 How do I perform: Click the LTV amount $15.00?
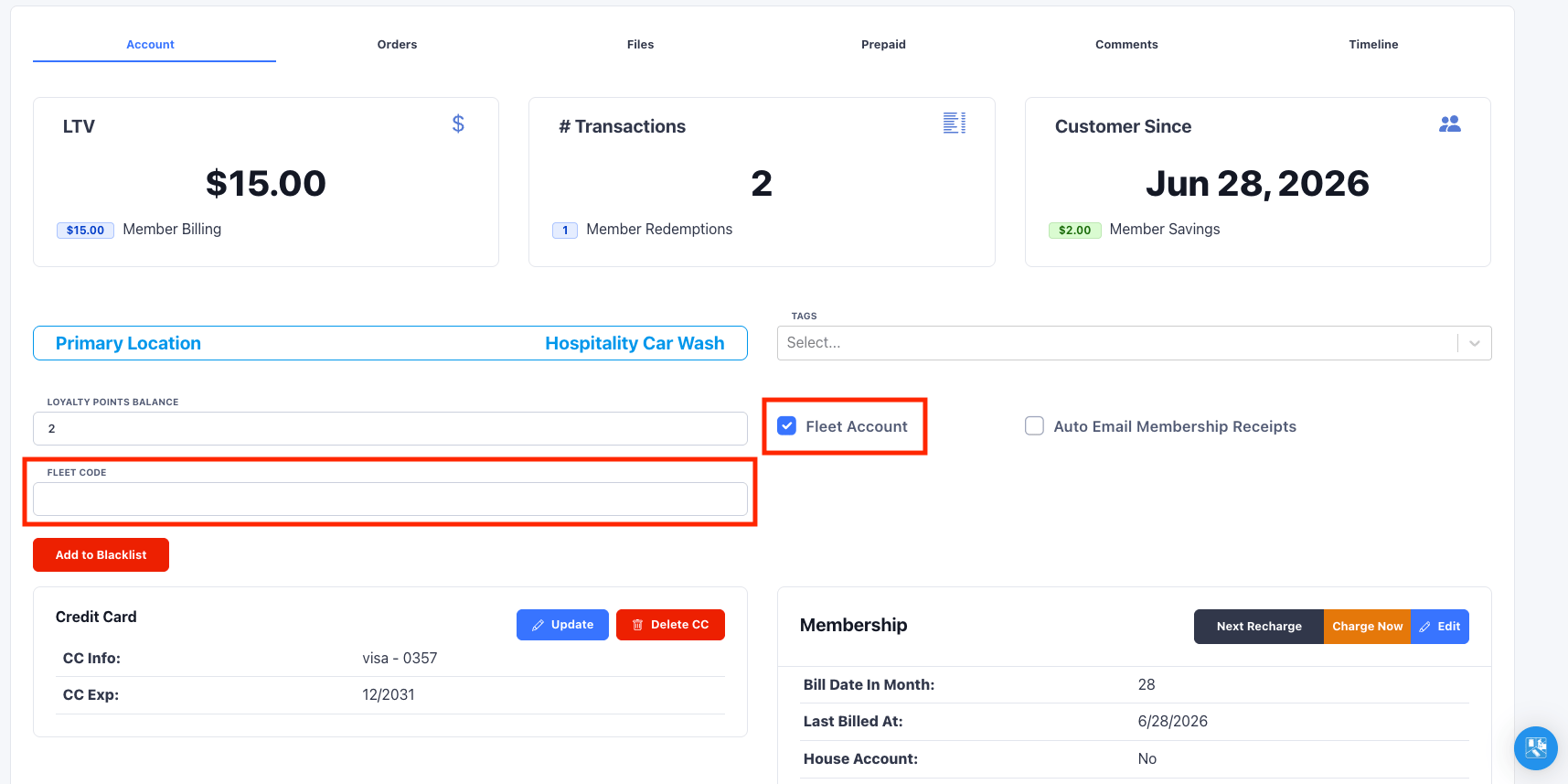coord(266,184)
